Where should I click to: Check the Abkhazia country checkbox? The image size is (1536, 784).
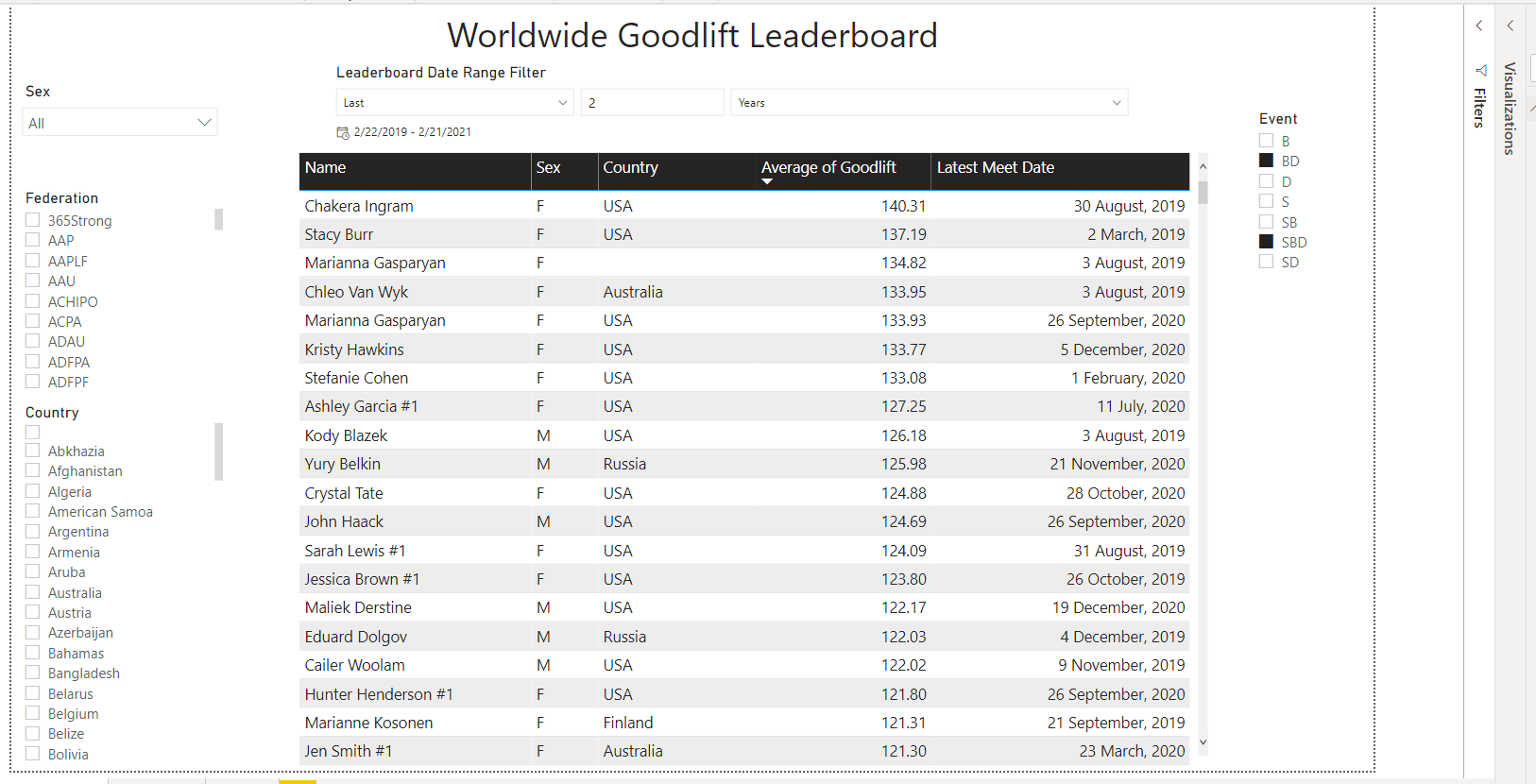[32, 451]
